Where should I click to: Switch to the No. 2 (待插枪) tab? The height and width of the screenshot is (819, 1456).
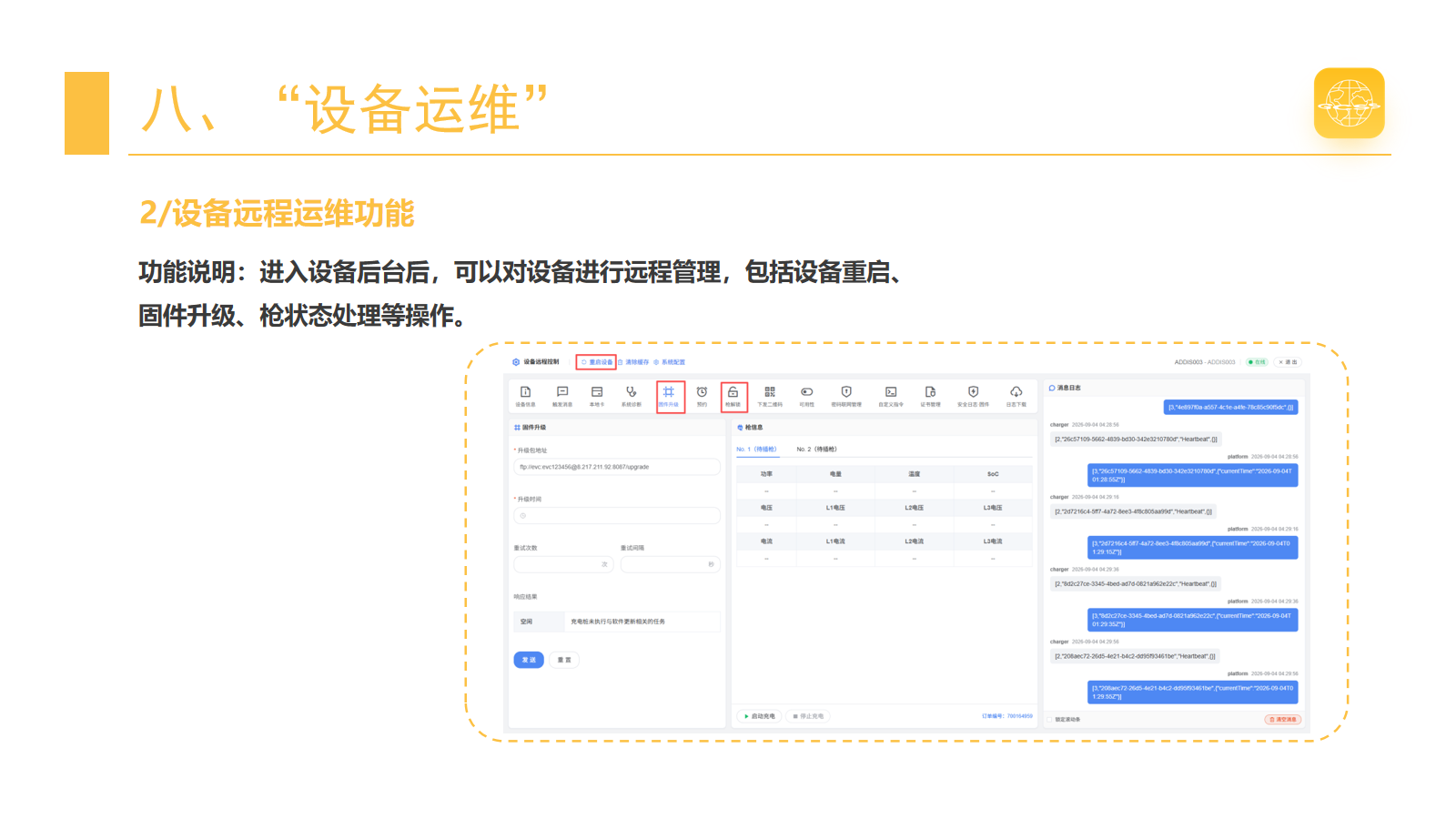point(816,450)
